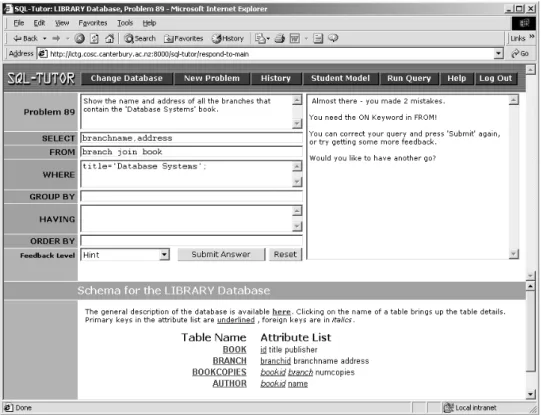Click into the GROUP BY field
This screenshot has width=541, height=415.
click(x=191, y=196)
